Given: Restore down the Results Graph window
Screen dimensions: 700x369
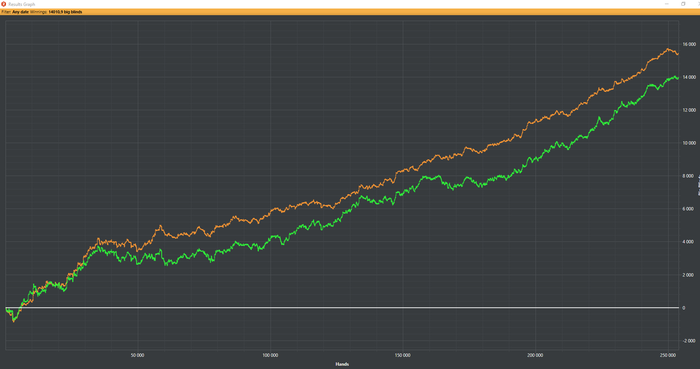Looking at the screenshot, I should 683,4.
